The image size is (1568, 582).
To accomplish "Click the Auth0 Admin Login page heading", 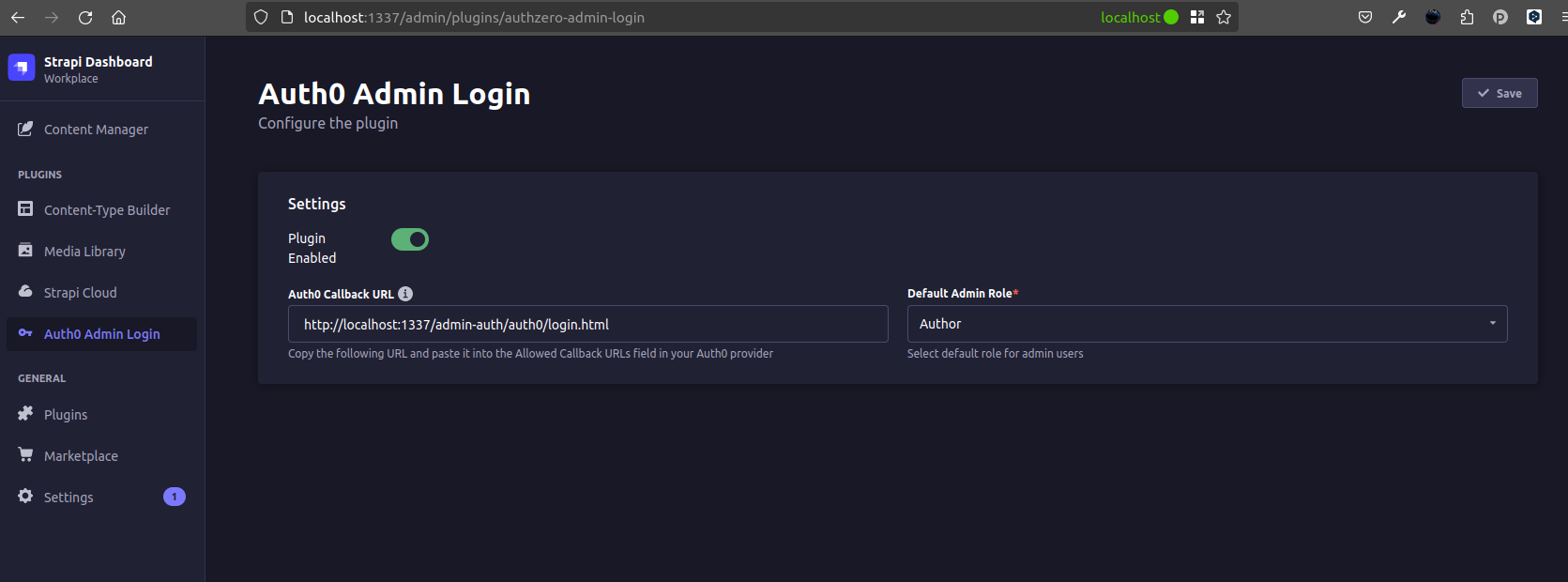I will 394,94.
